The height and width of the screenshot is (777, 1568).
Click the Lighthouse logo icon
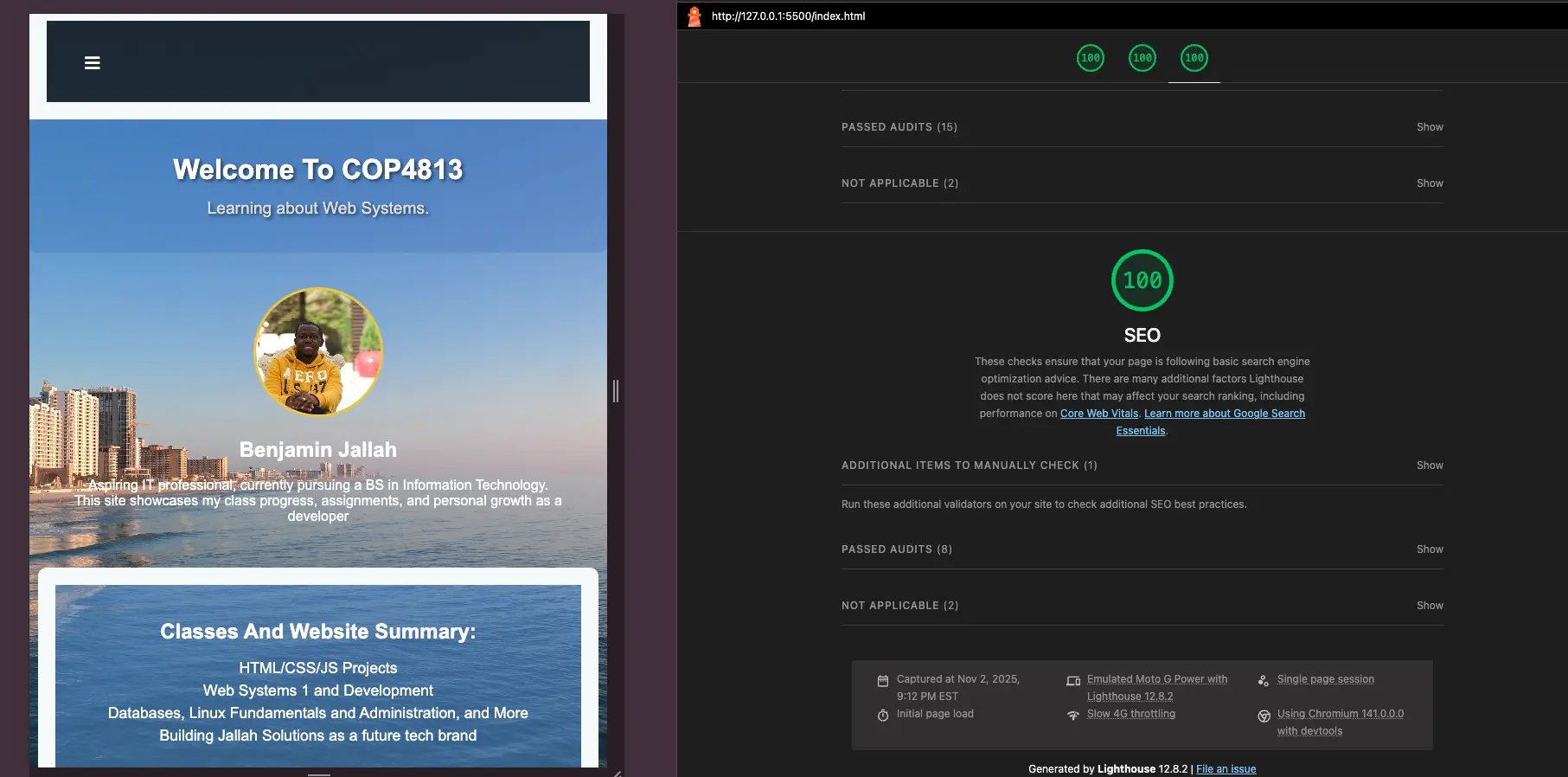coord(694,16)
